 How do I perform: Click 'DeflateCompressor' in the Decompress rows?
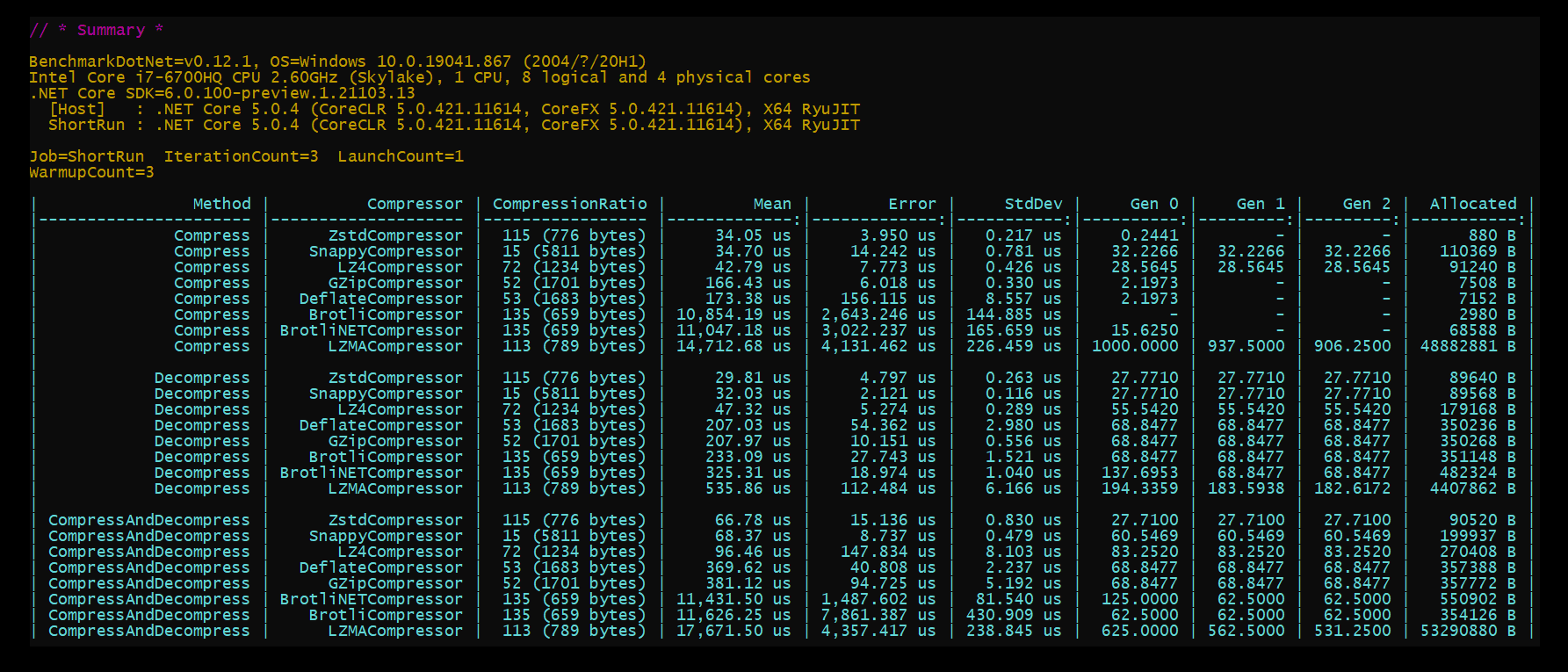tap(381, 425)
